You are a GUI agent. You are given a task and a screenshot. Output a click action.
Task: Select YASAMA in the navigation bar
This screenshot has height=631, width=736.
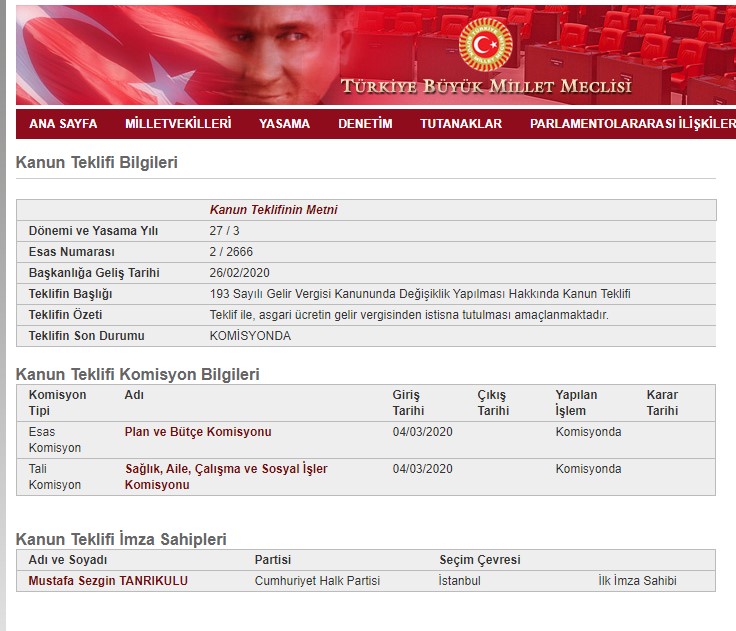point(284,124)
